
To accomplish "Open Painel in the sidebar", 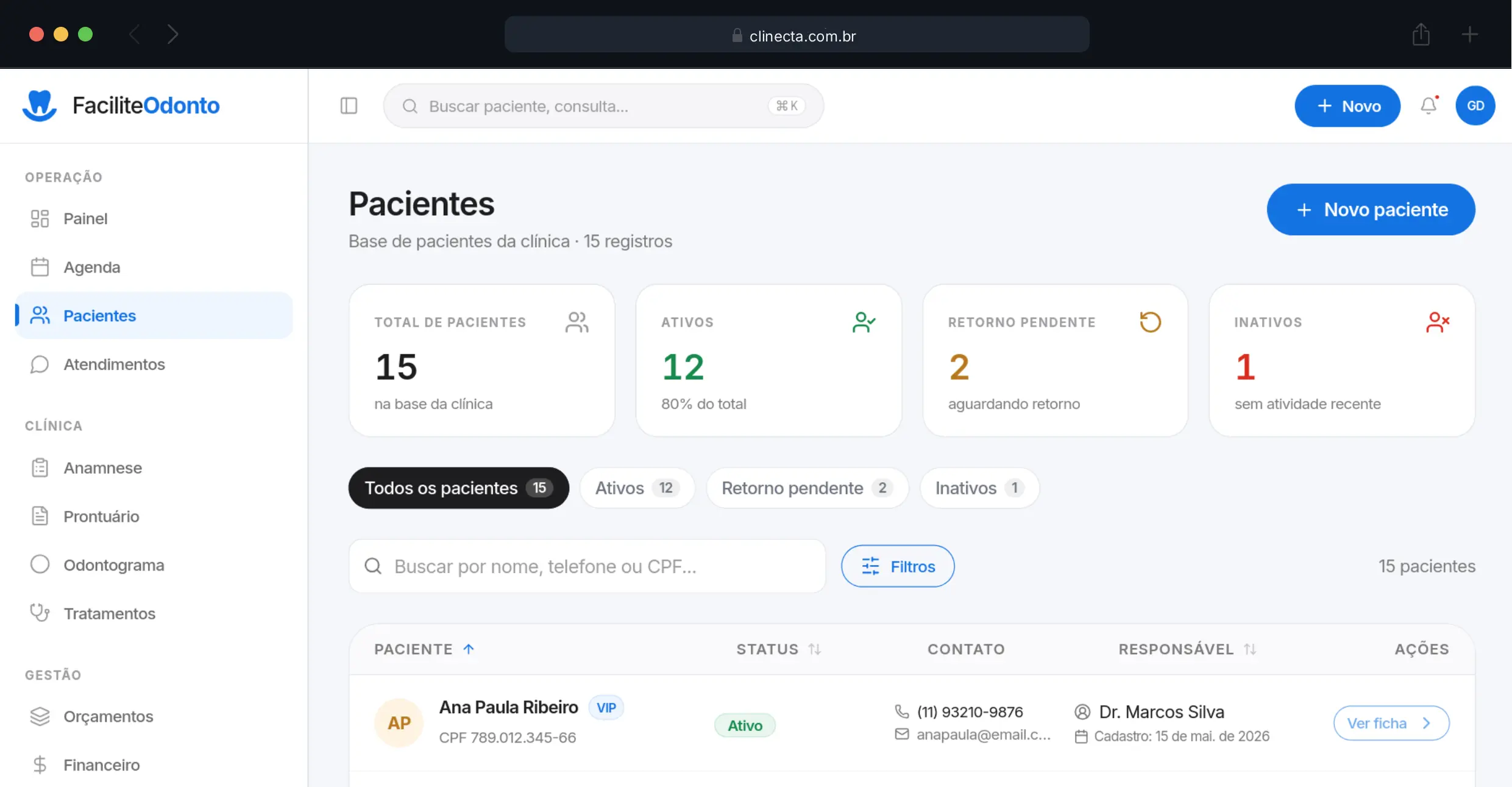I will pyautogui.click(x=154, y=218).
